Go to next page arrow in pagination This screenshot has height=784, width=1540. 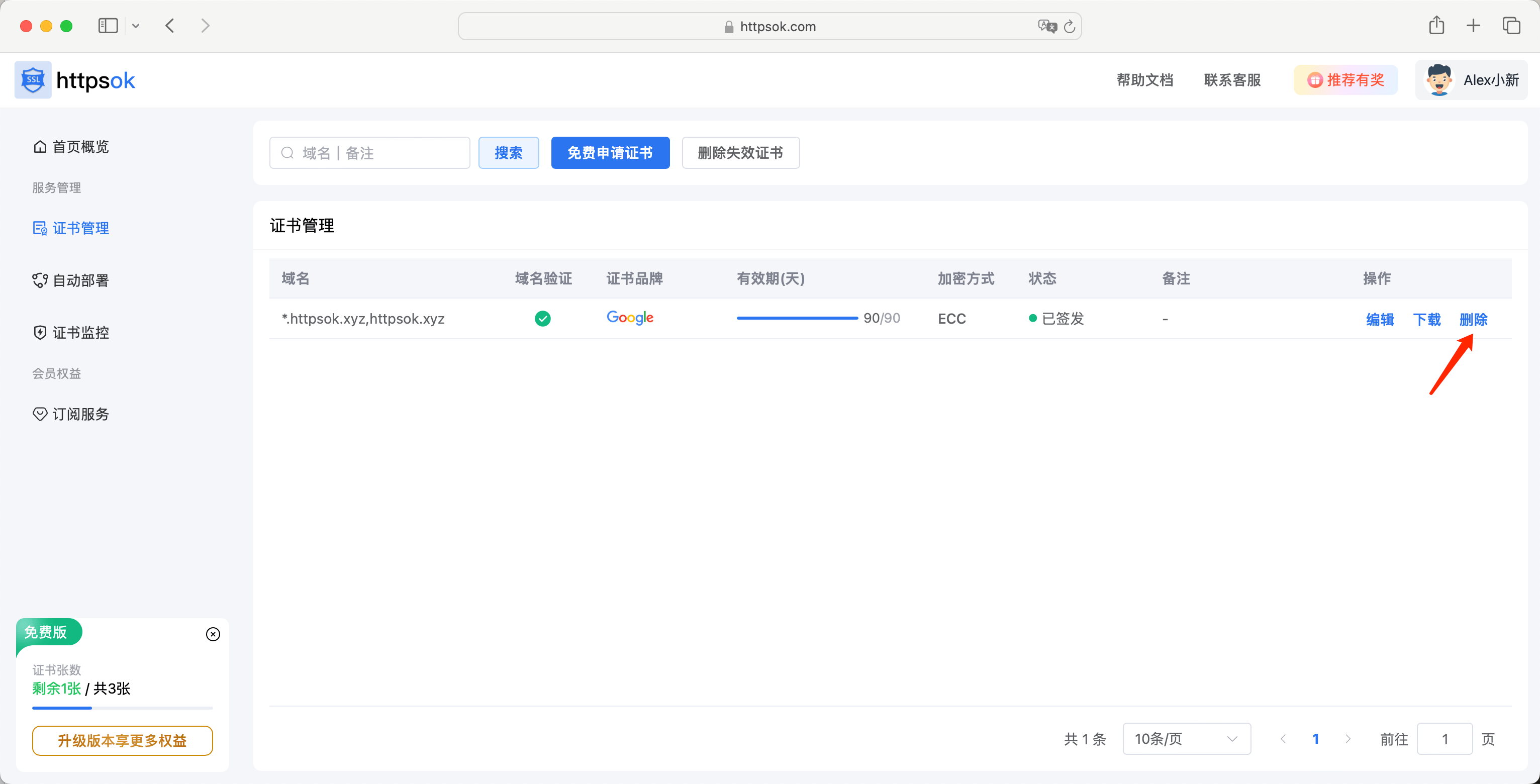pos(1347,739)
